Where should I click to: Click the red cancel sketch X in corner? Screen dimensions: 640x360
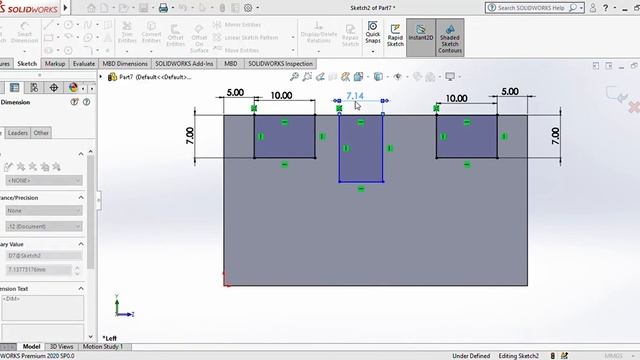coord(634,108)
